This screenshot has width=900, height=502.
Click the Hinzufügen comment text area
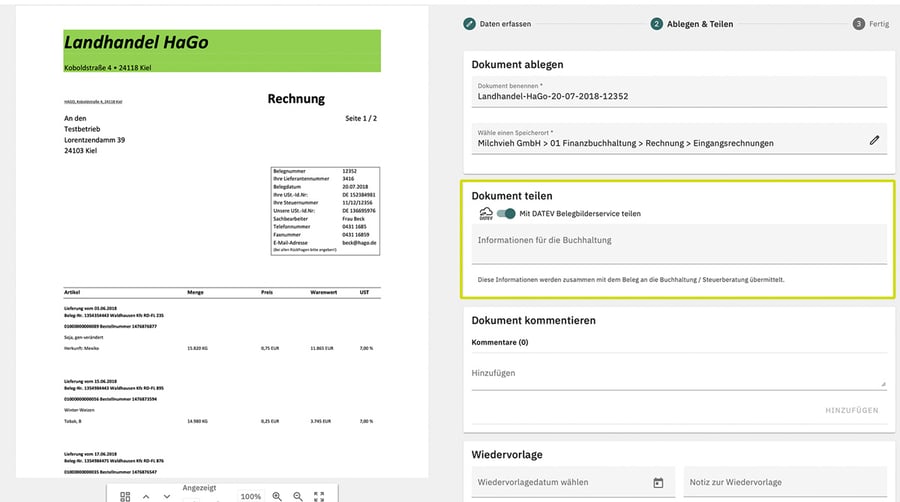pos(679,375)
